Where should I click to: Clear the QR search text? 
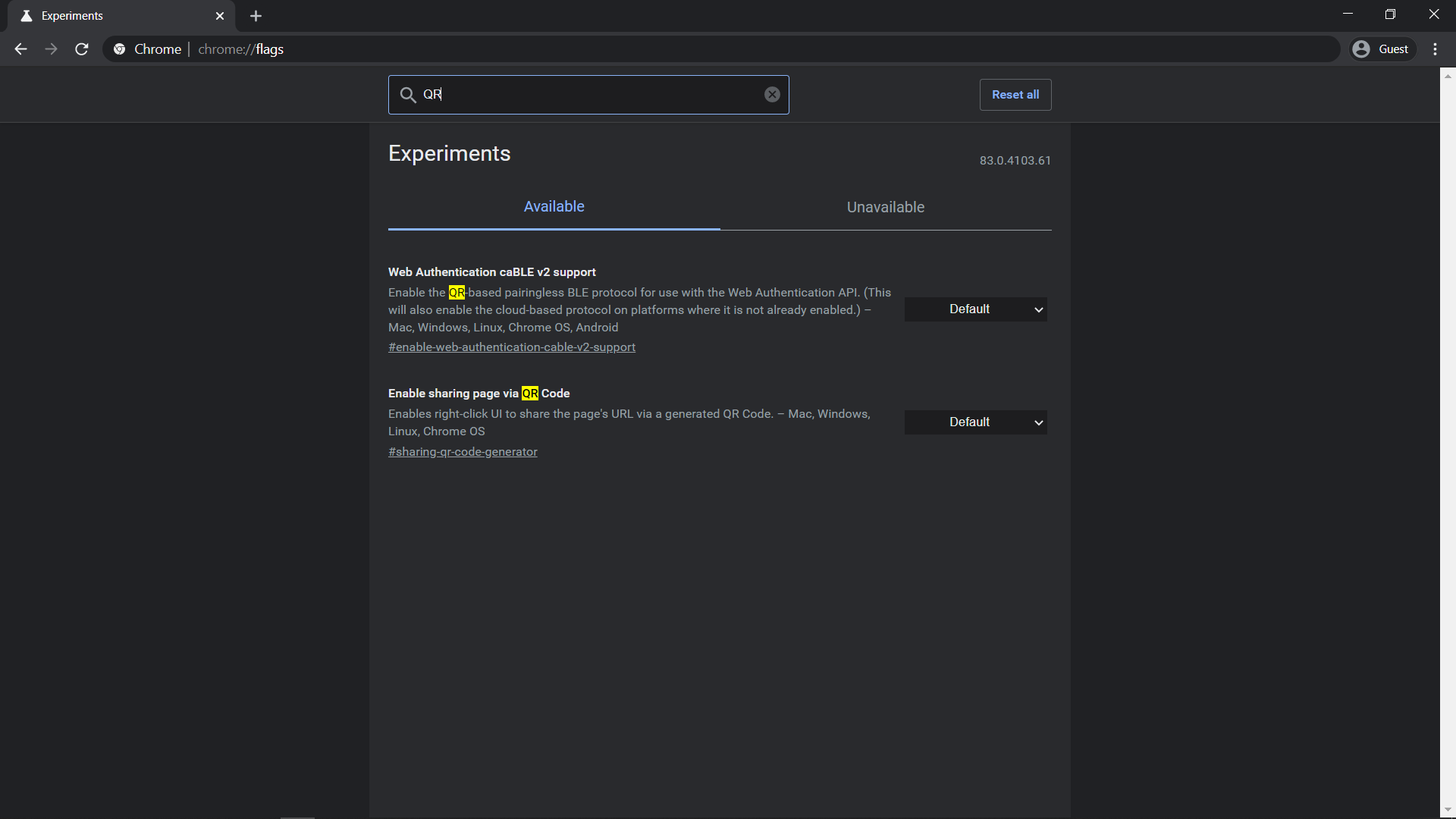pyautogui.click(x=772, y=95)
